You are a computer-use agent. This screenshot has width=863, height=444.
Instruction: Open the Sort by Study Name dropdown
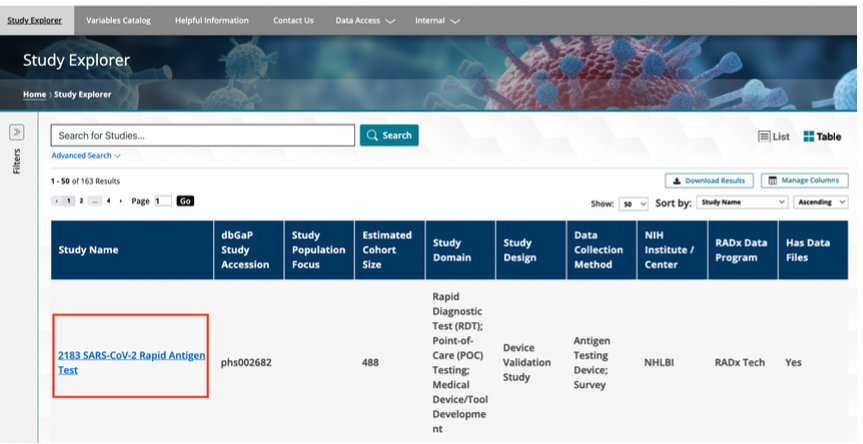pyautogui.click(x=742, y=203)
